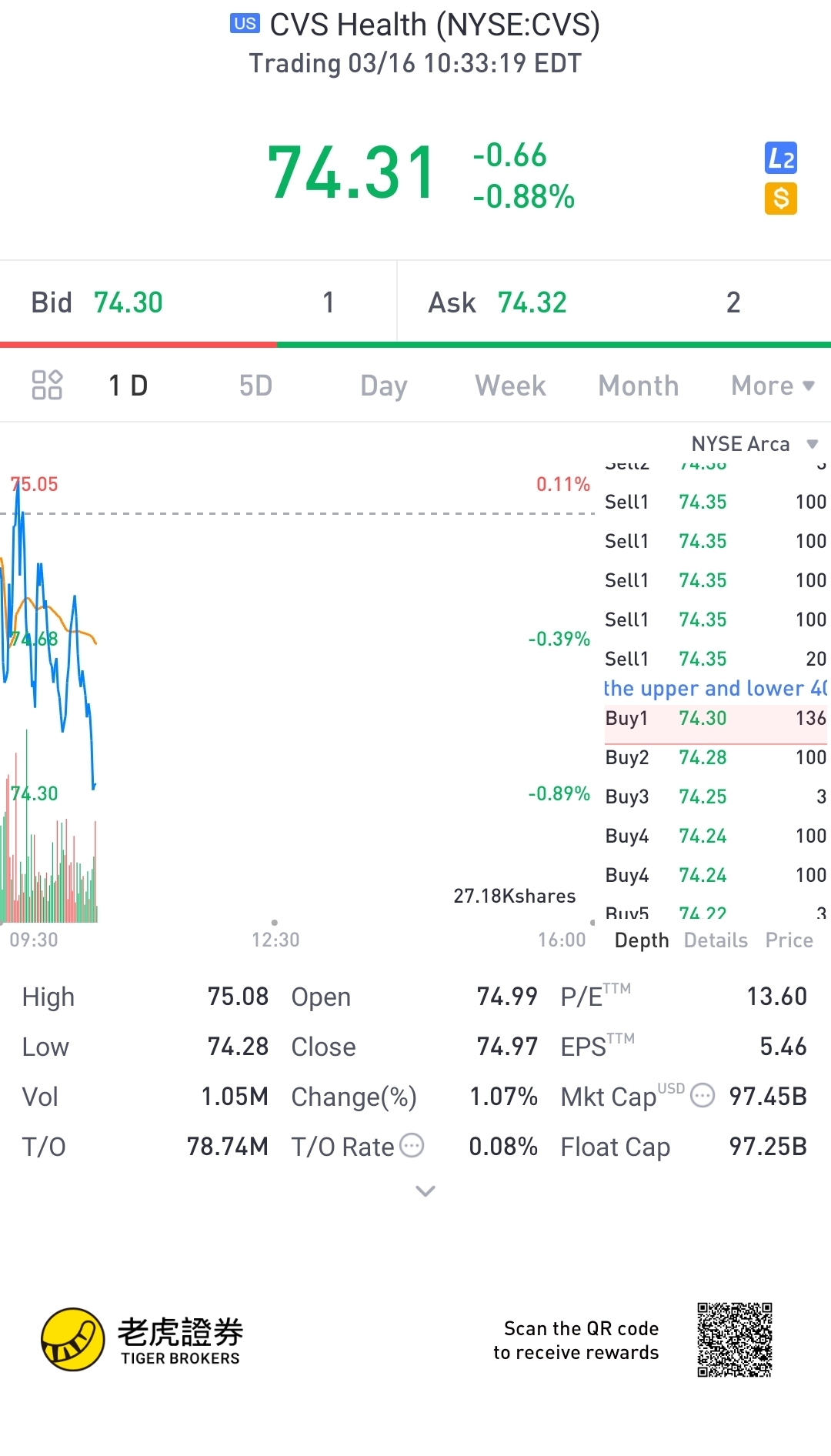
Task: Tap the 74.31 current price
Action: pyautogui.click(x=352, y=173)
